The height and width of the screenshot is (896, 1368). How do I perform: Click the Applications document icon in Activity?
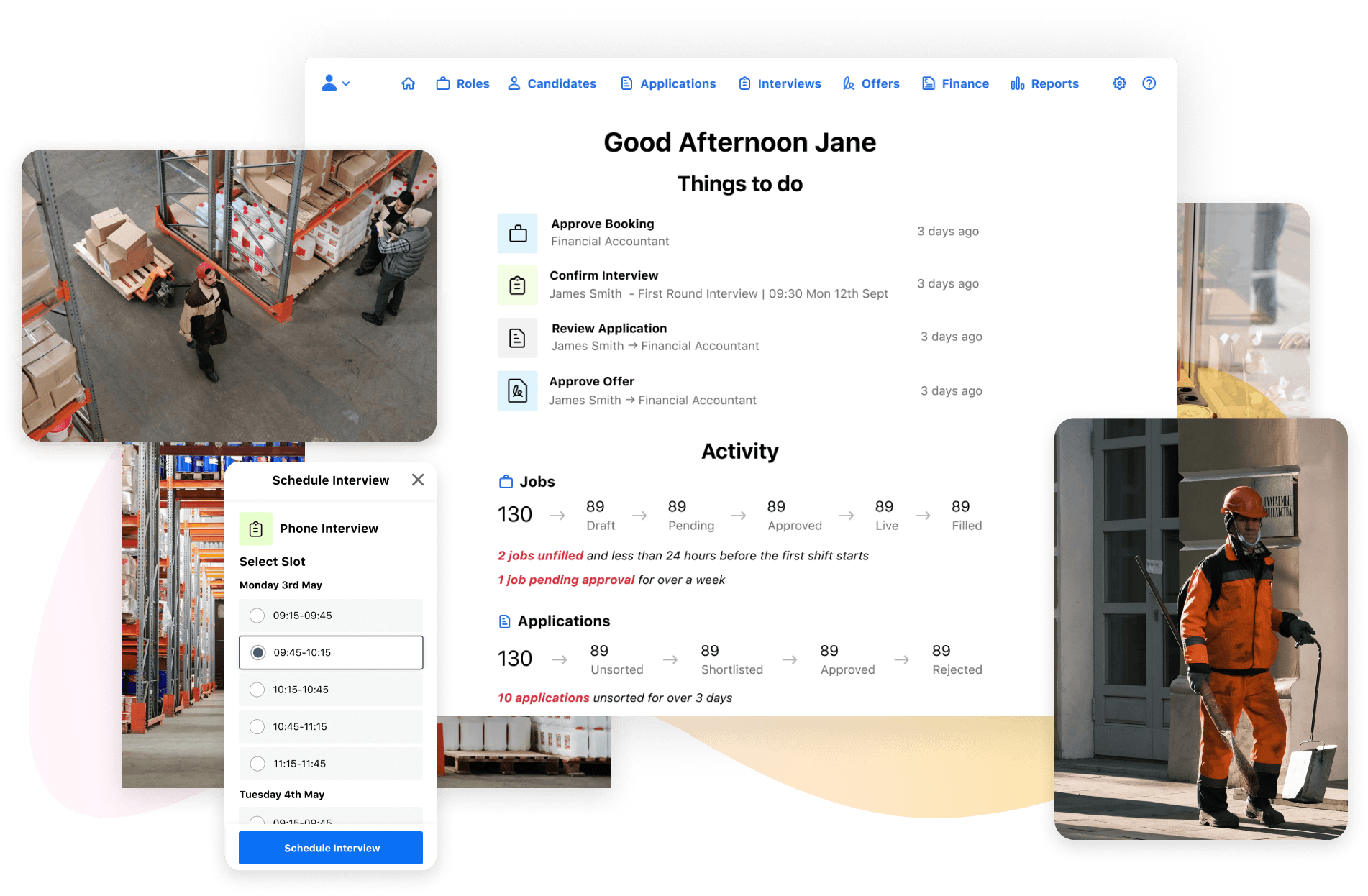click(505, 621)
